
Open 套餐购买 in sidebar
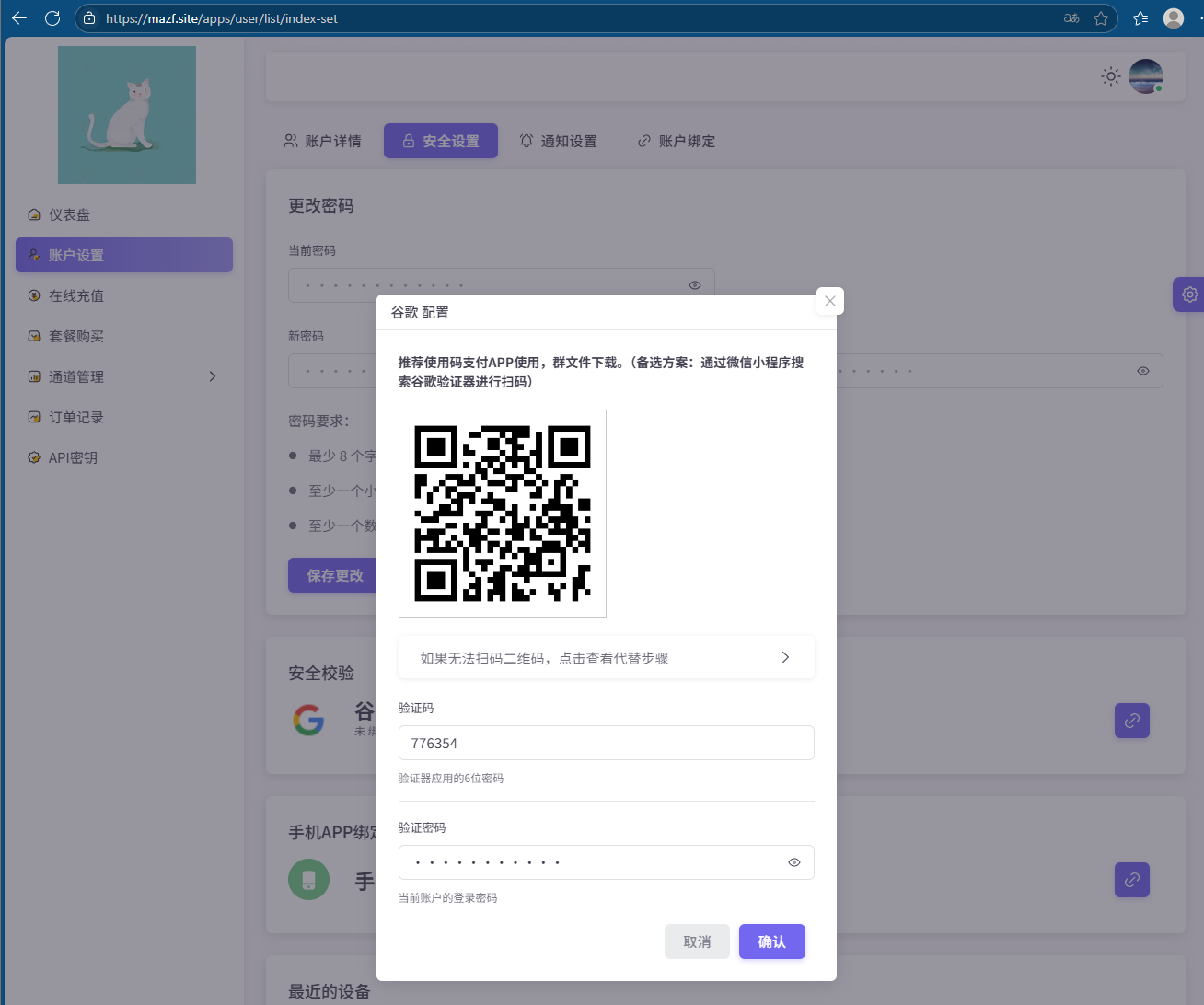click(x=124, y=336)
